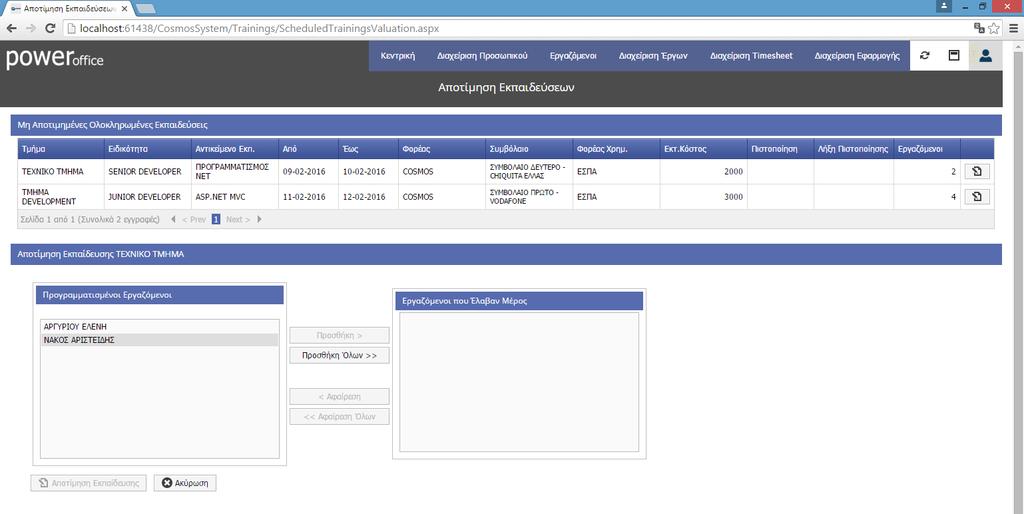The width and height of the screenshot is (1024, 514).
Task: Go back with browser back arrow
Action: pyautogui.click(x=11, y=29)
